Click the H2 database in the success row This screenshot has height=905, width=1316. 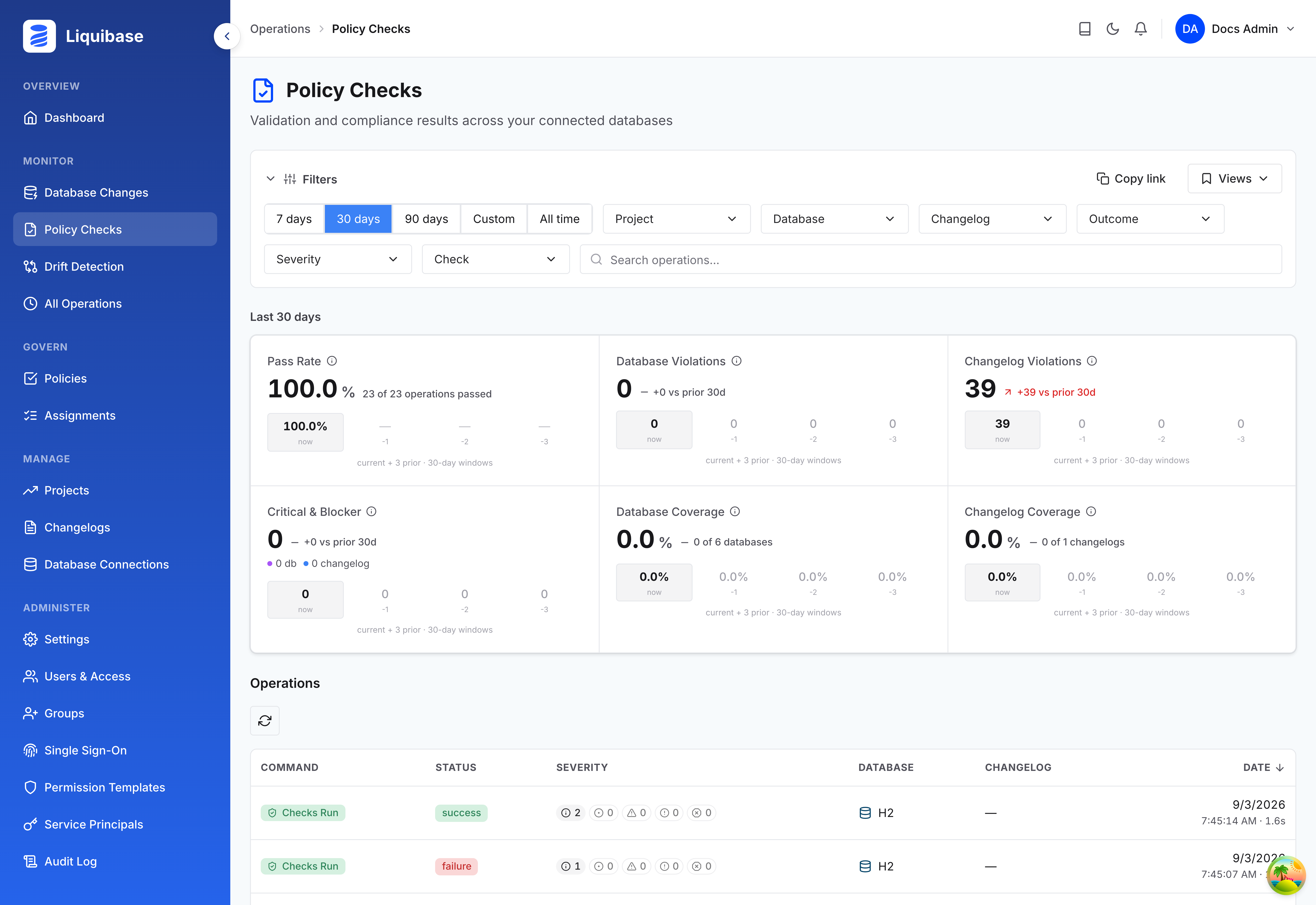click(876, 813)
